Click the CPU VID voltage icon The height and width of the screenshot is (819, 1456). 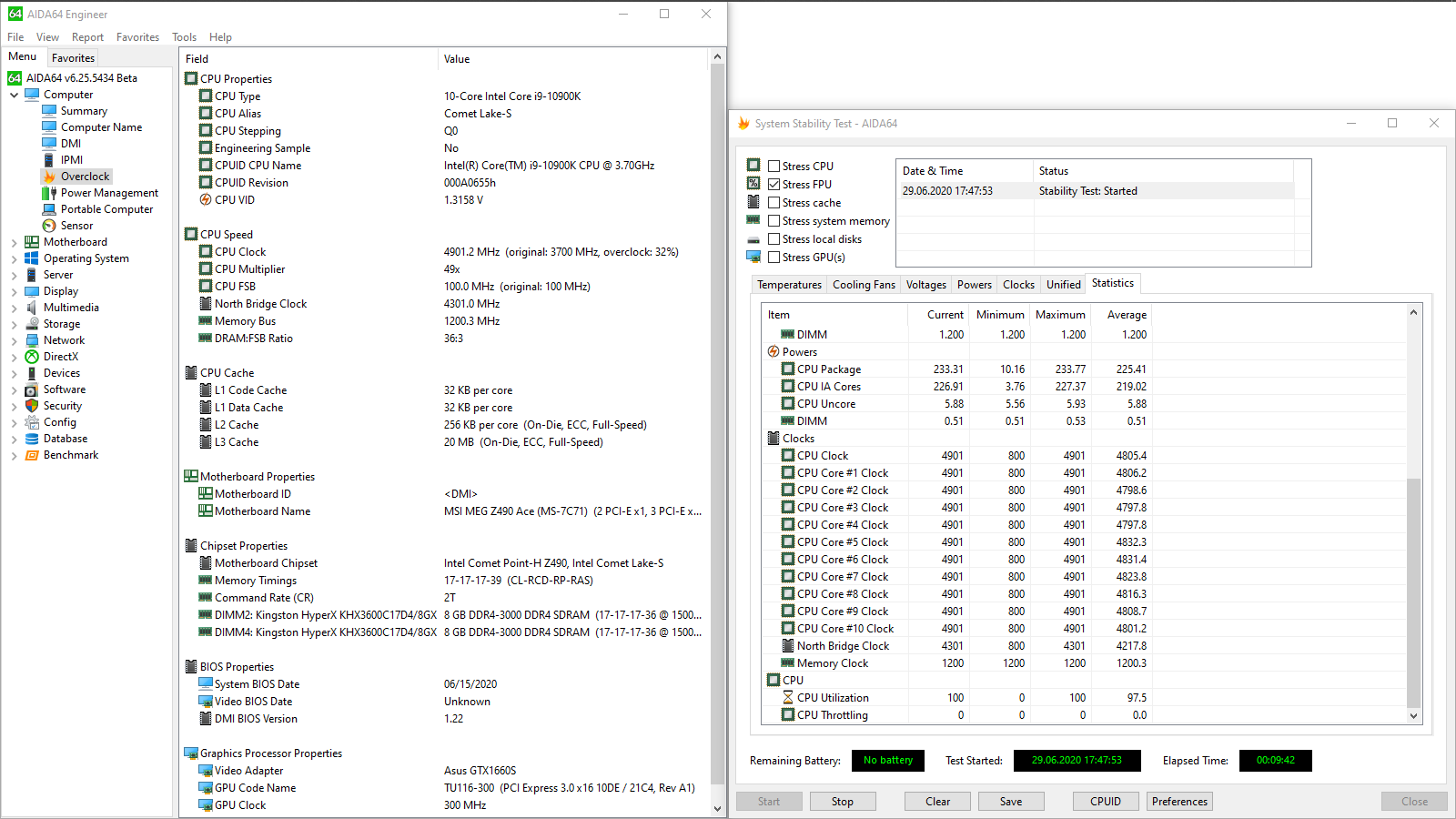tap(206, 200)
